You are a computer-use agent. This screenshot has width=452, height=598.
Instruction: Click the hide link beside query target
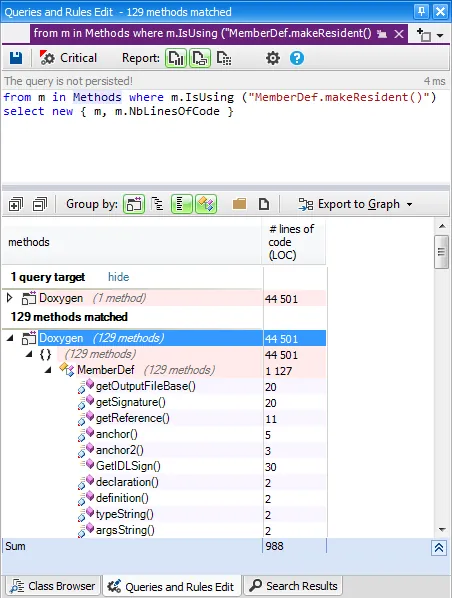pos(119,277)
